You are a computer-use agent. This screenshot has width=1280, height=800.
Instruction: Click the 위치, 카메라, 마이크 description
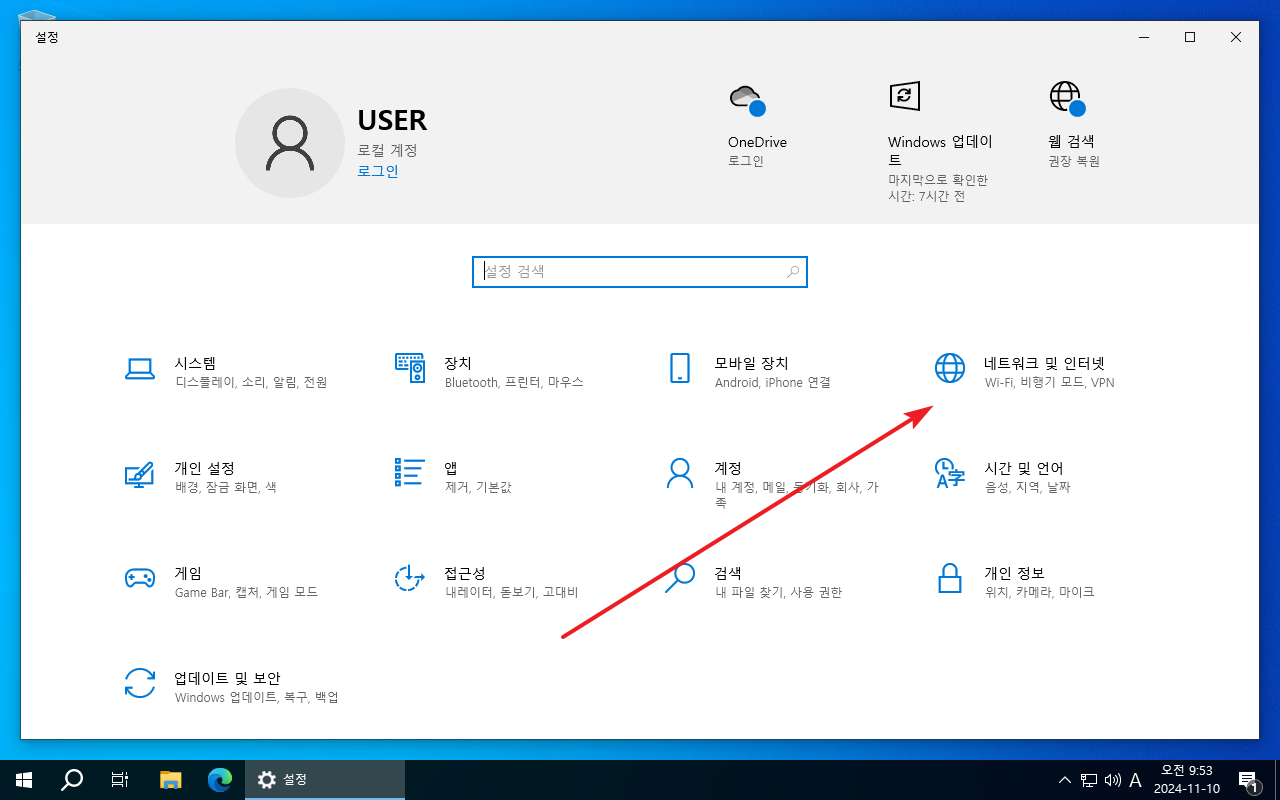click(1040, 592)
